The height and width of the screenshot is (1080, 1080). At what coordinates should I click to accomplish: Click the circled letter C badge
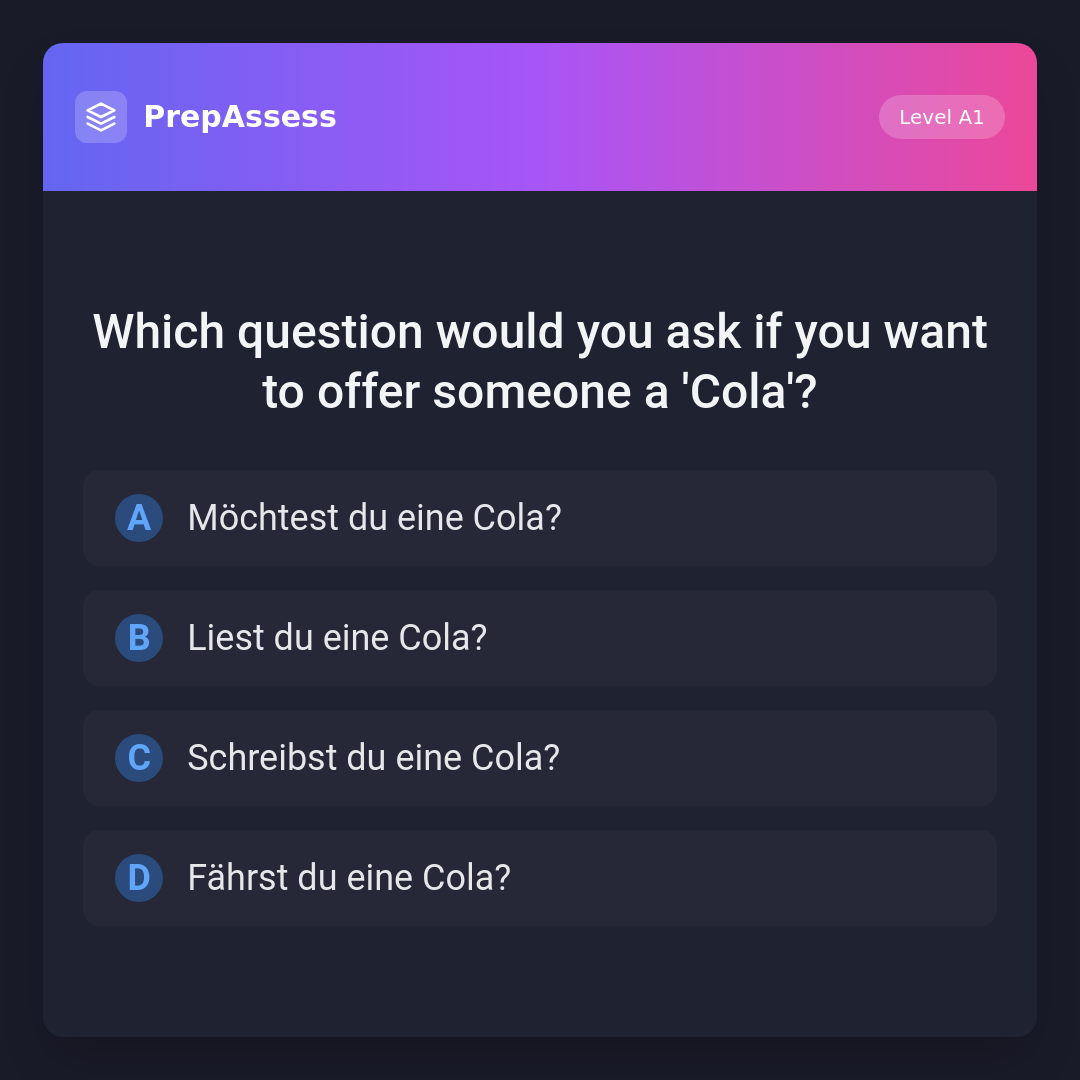point(139,758)
